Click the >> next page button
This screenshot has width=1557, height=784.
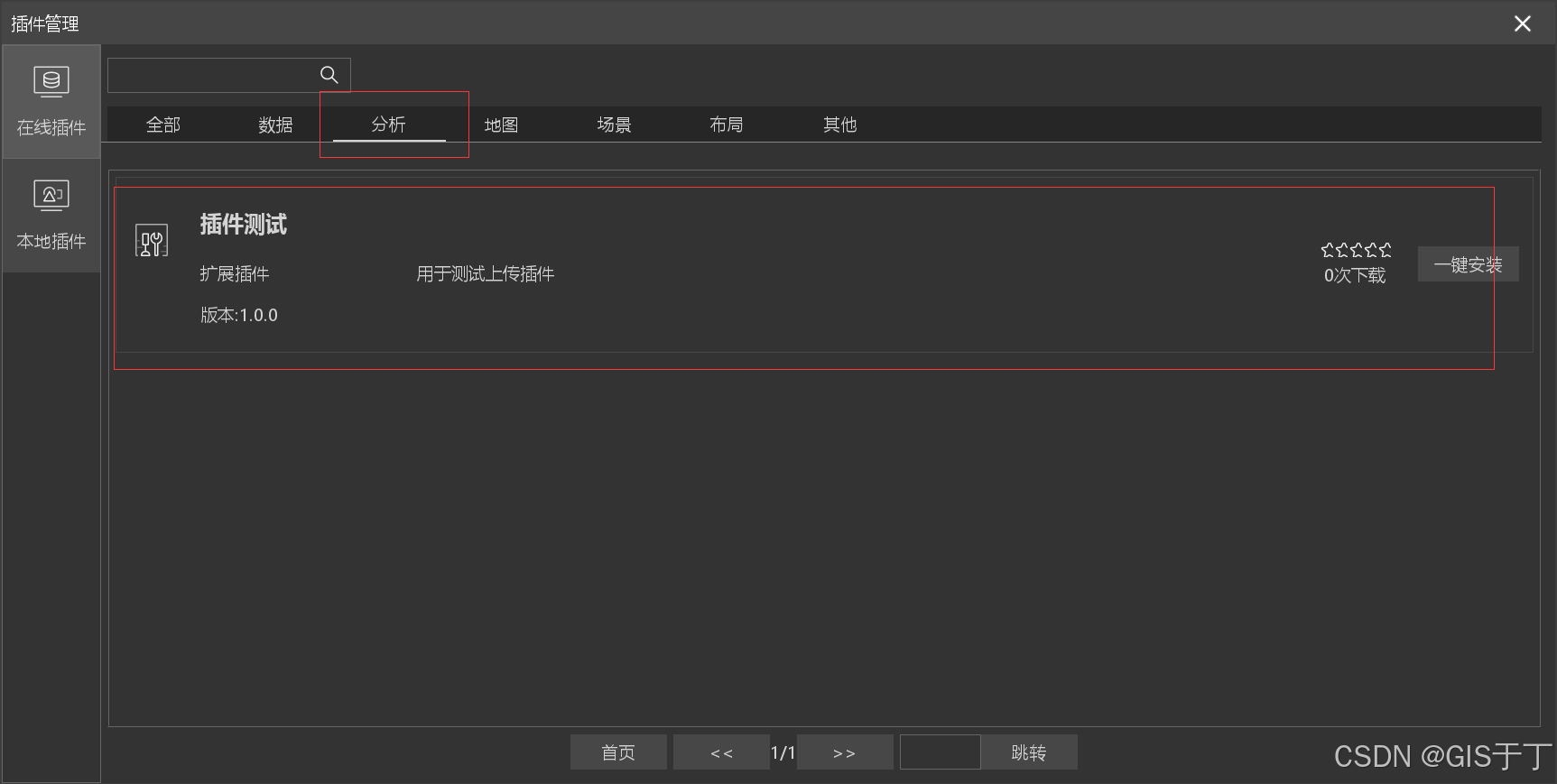[845, 752]
